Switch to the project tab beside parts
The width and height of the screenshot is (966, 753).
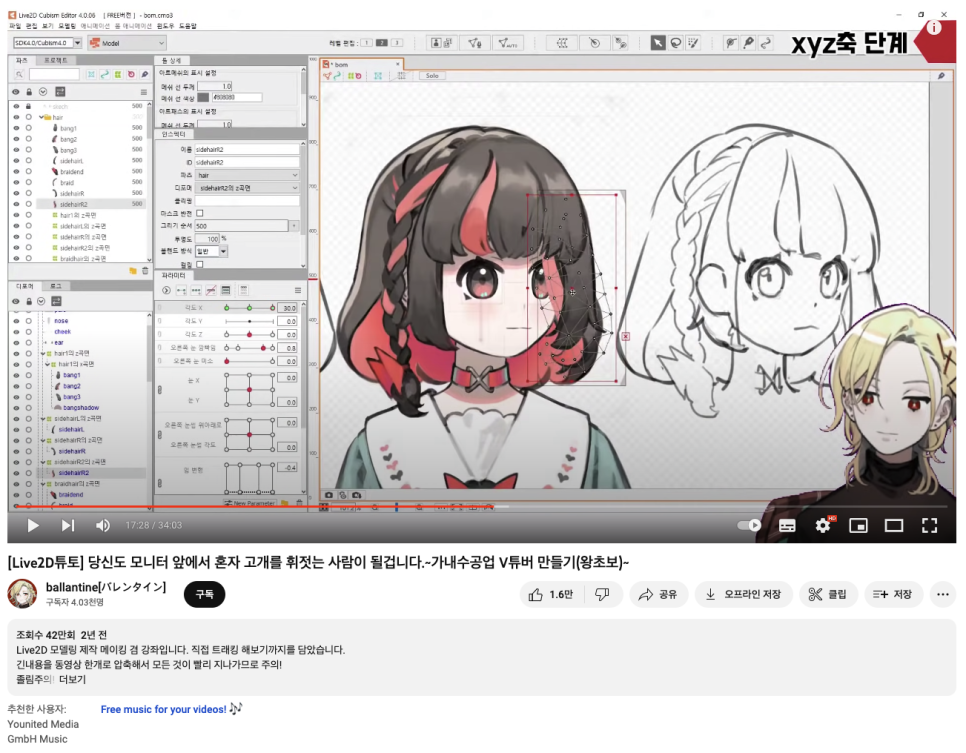[x=55, y=60]
